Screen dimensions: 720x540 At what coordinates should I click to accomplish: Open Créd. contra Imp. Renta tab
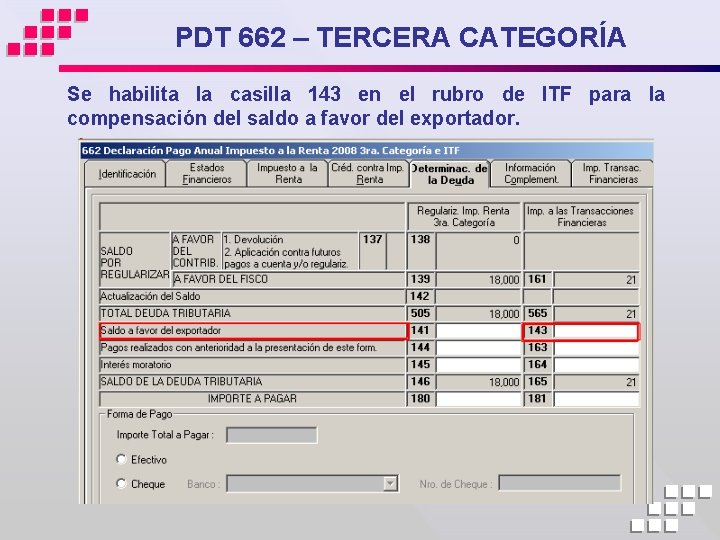[369, 174]
